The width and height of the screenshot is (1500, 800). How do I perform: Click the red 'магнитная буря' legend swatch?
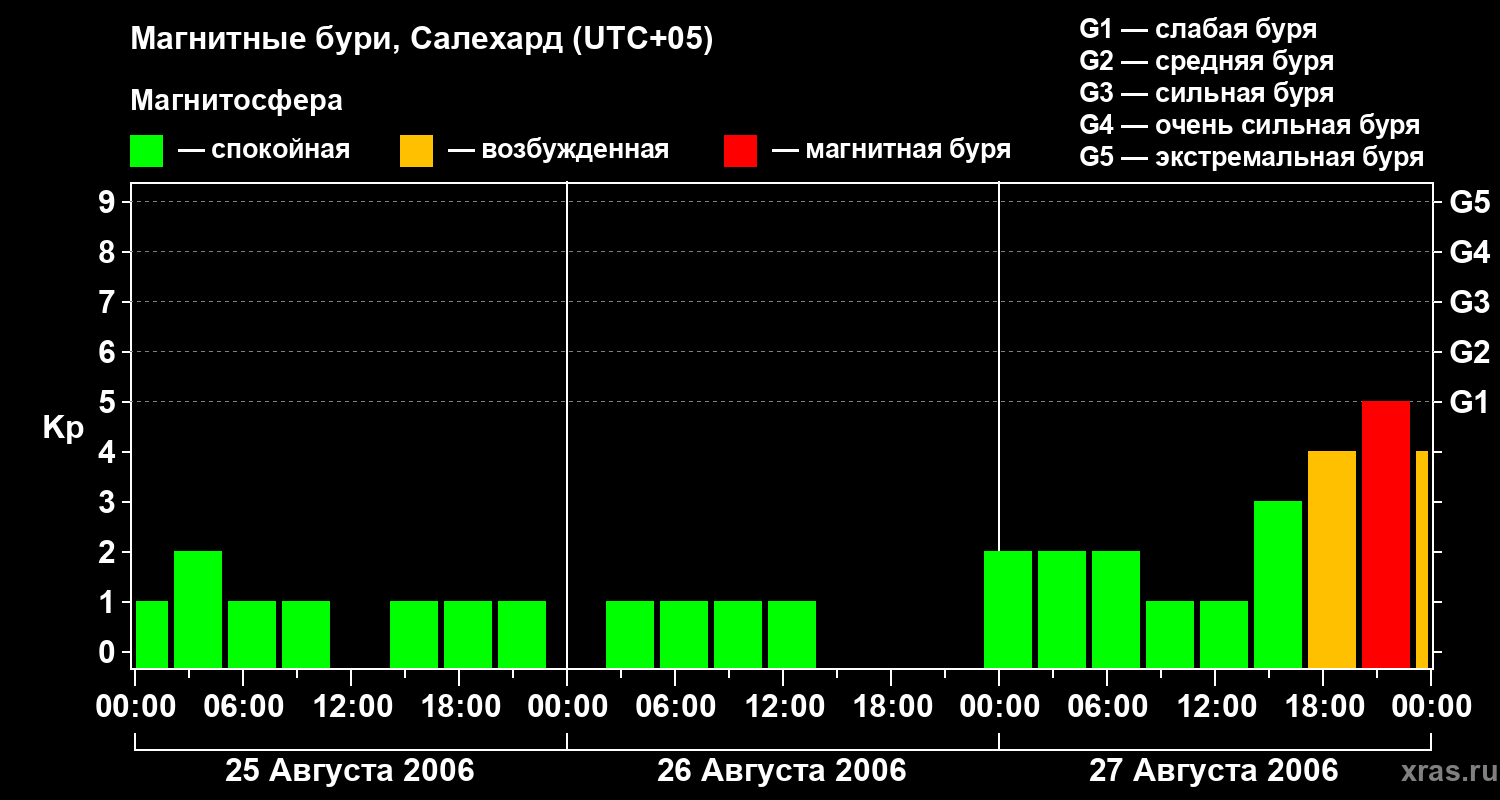740,150
